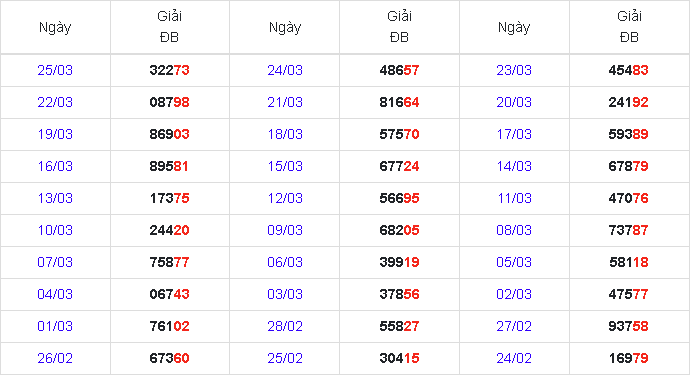Viewport: 690px width, 375px height.
Task: Select the 10/03 date link
Action: (x=55, y=230)
